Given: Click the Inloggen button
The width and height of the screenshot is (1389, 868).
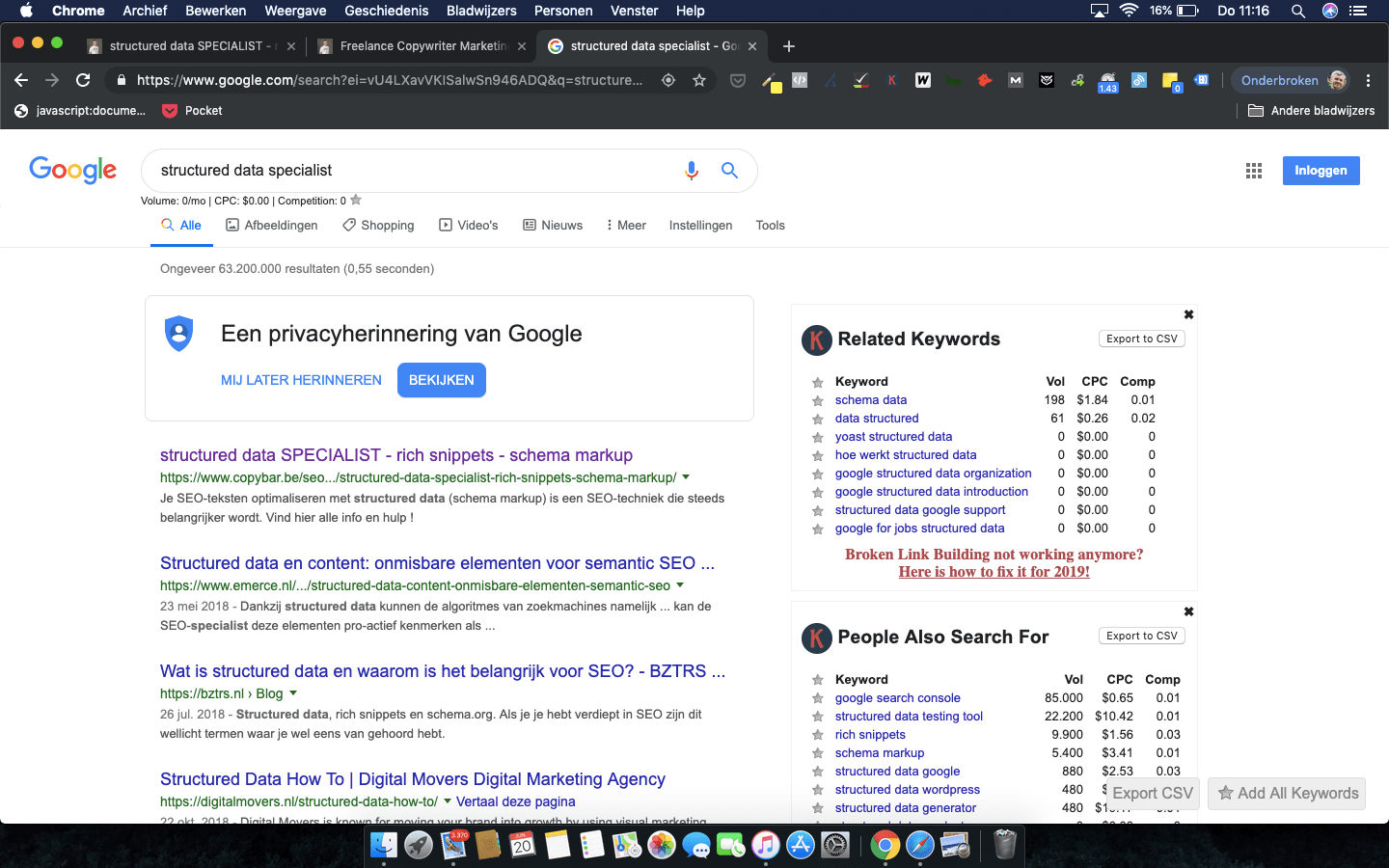Looking at the screenshot, I should pos(1321,171).
